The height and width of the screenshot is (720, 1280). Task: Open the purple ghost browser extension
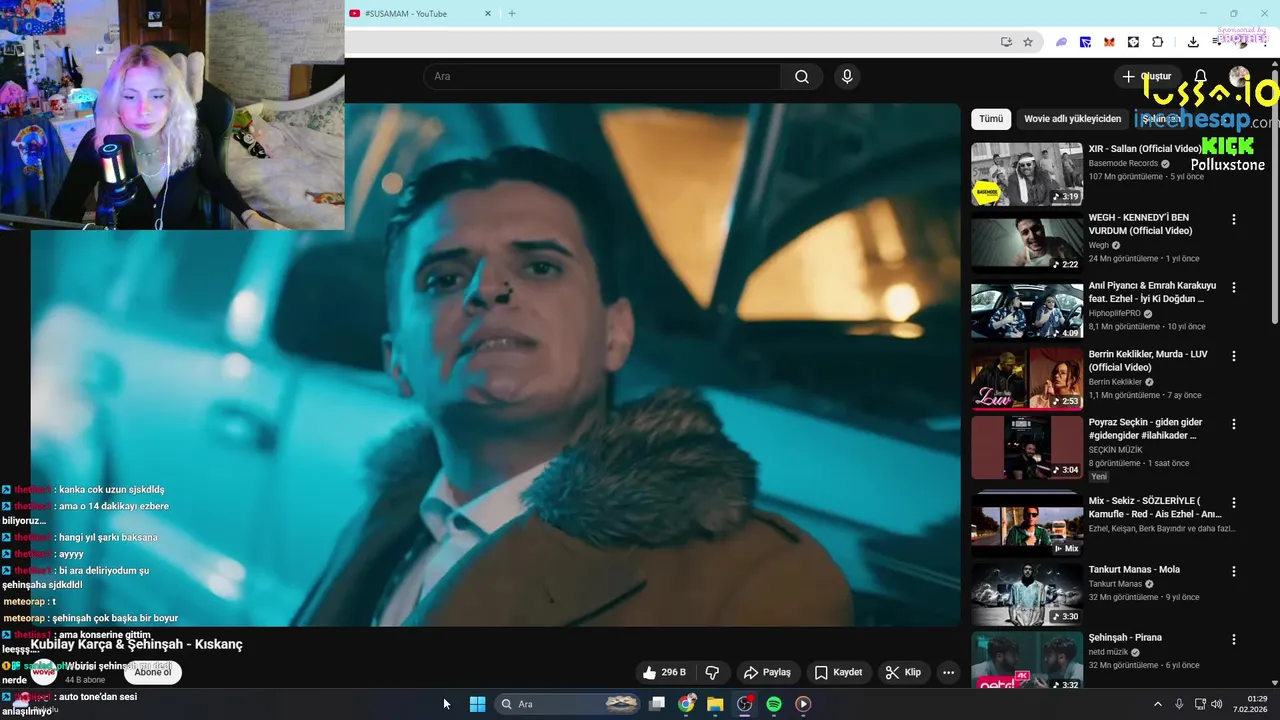coord(1062,42)
